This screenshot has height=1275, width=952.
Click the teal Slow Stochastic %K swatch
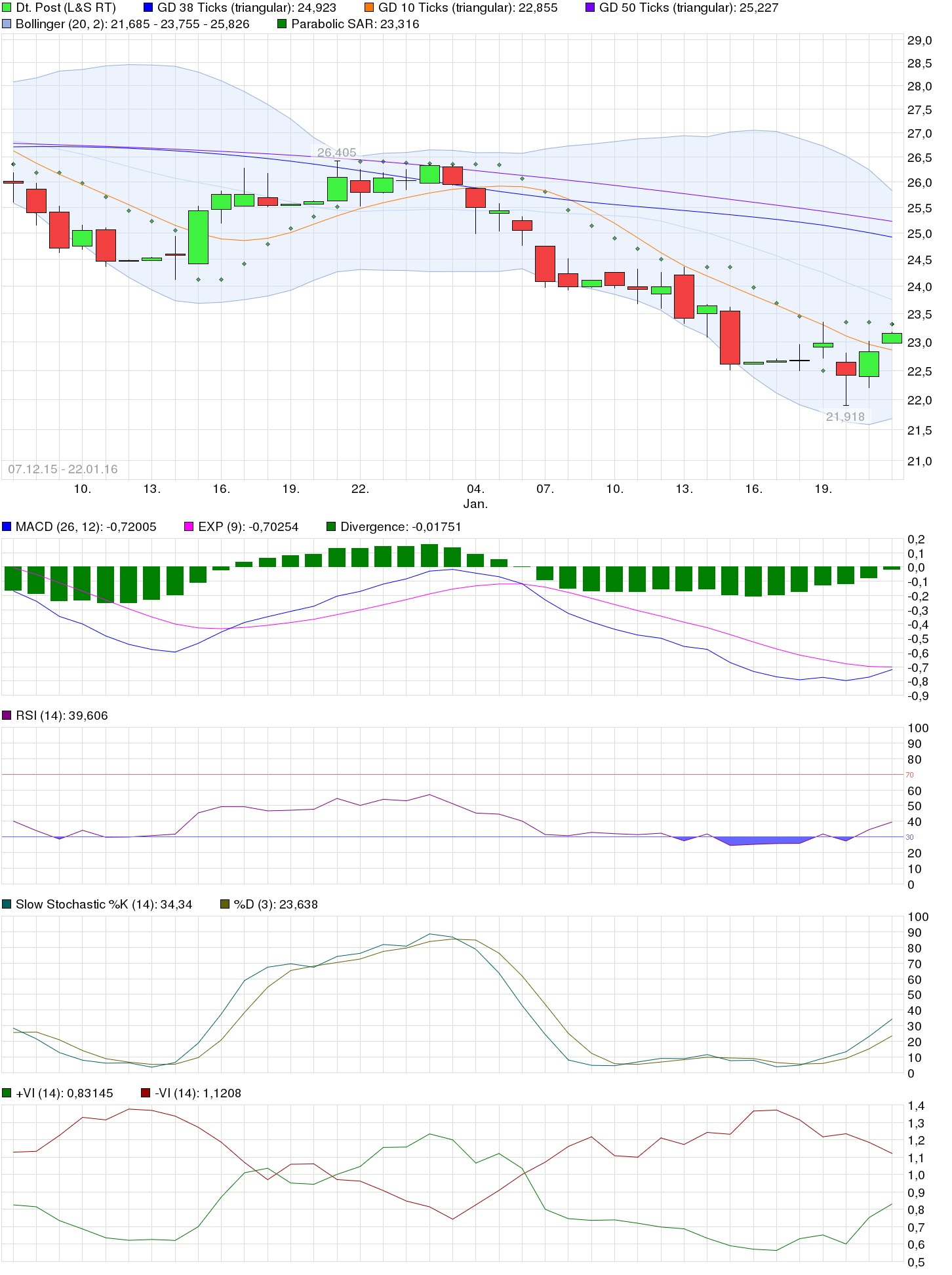(x=7, y=904)
